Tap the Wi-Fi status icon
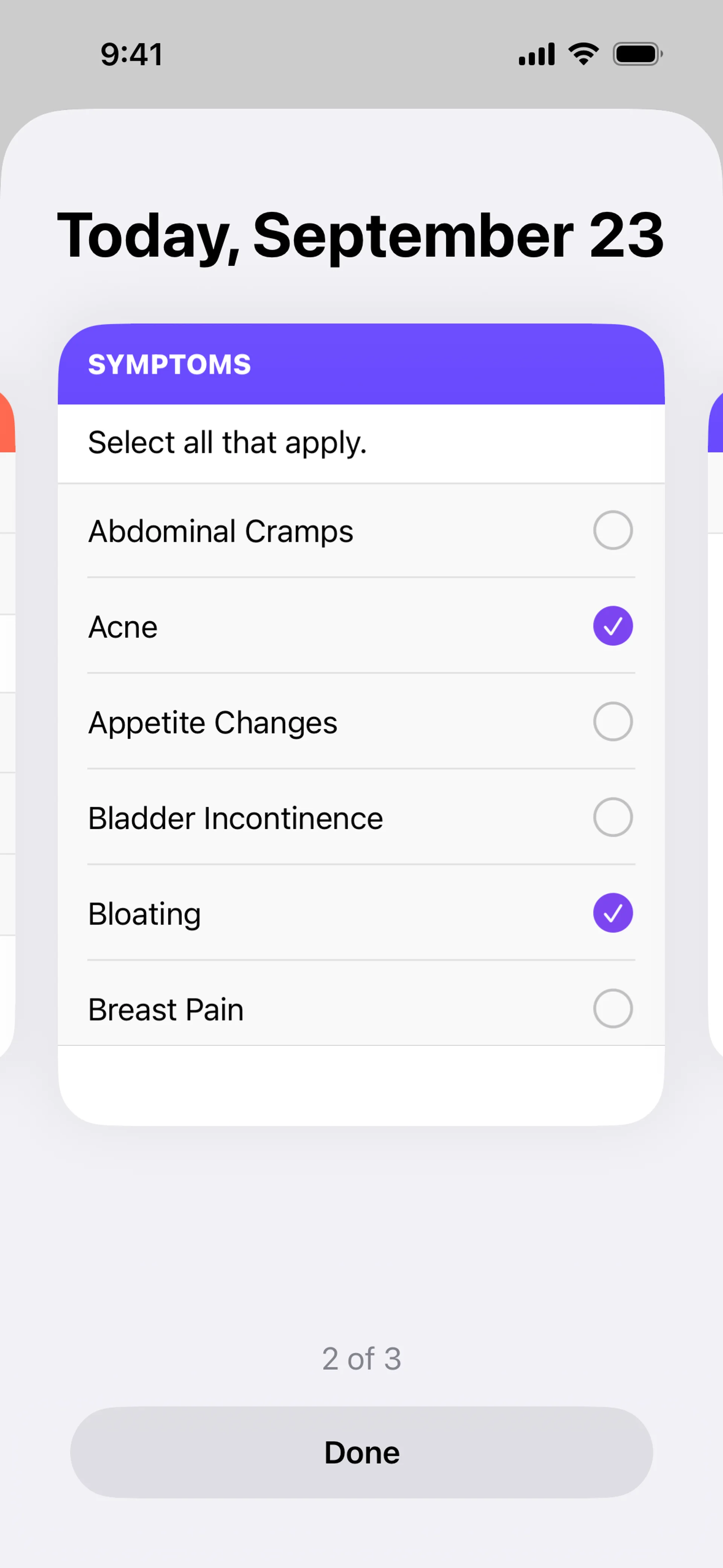 point(584,54)
